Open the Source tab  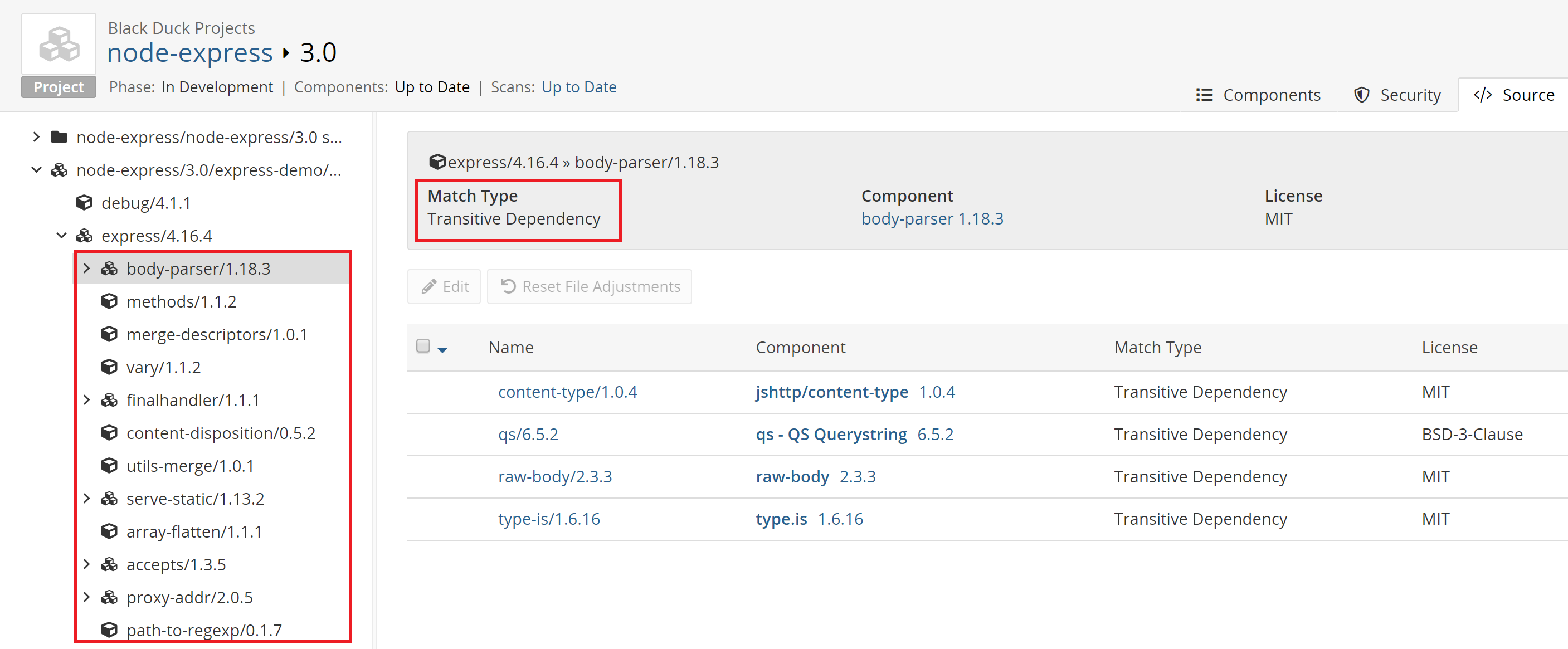point(1514,95)
